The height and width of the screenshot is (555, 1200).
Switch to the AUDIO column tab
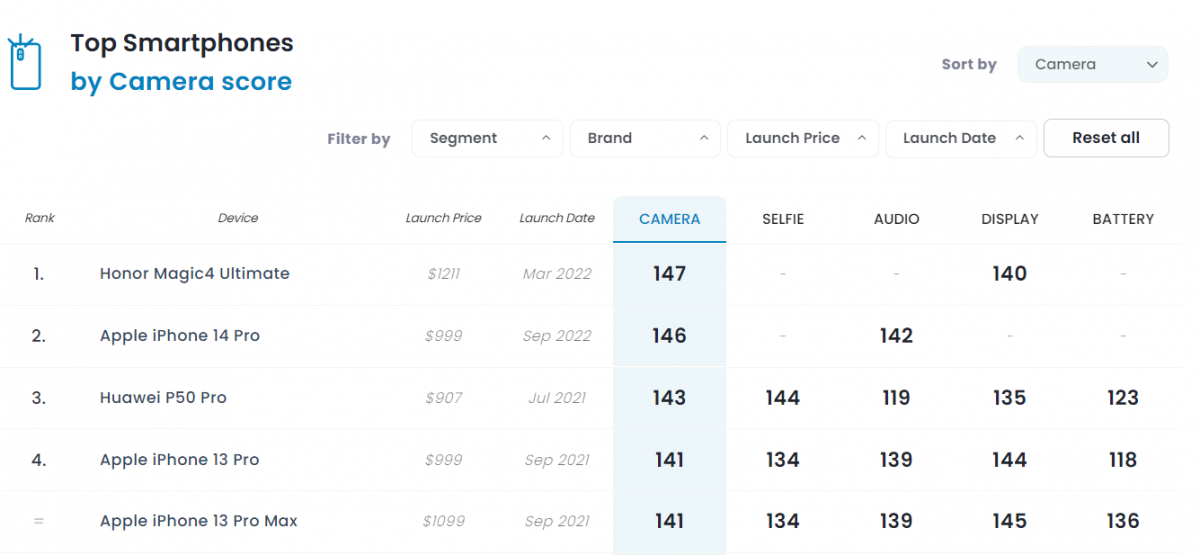coord(897,219)
